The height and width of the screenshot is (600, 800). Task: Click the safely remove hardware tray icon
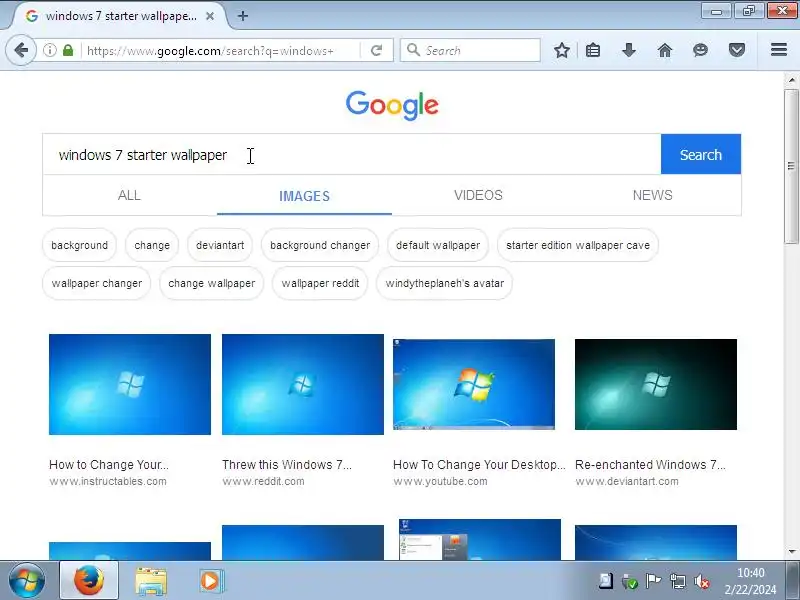click(630, 581)
